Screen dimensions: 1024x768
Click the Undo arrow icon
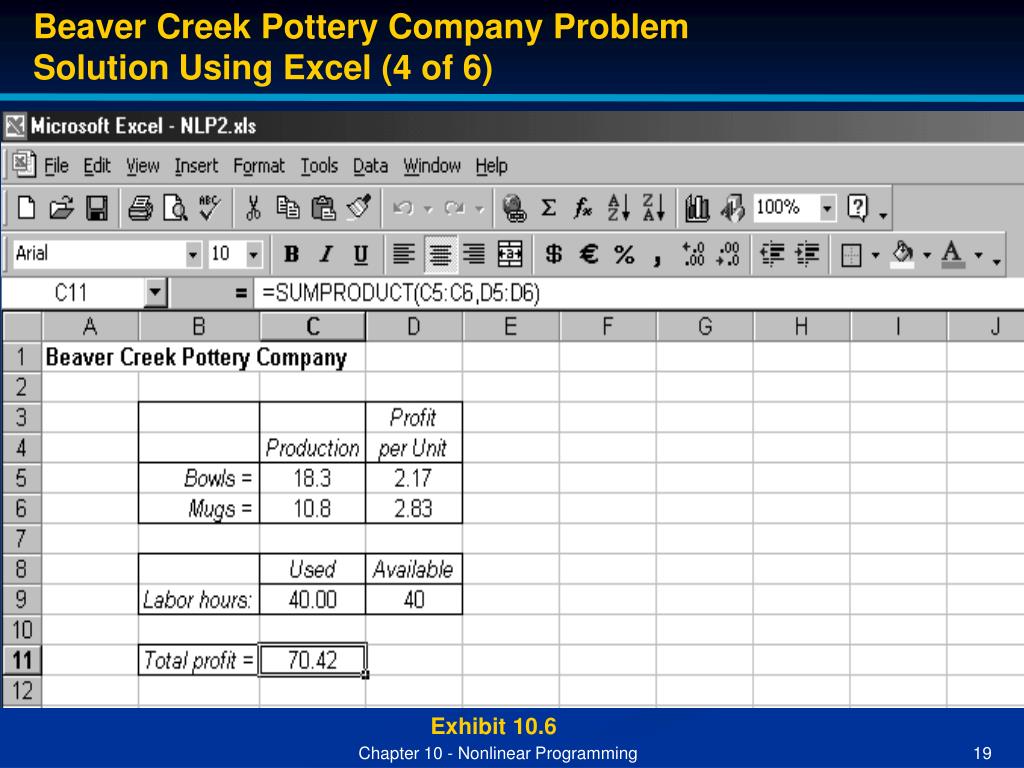click(403, 208)
